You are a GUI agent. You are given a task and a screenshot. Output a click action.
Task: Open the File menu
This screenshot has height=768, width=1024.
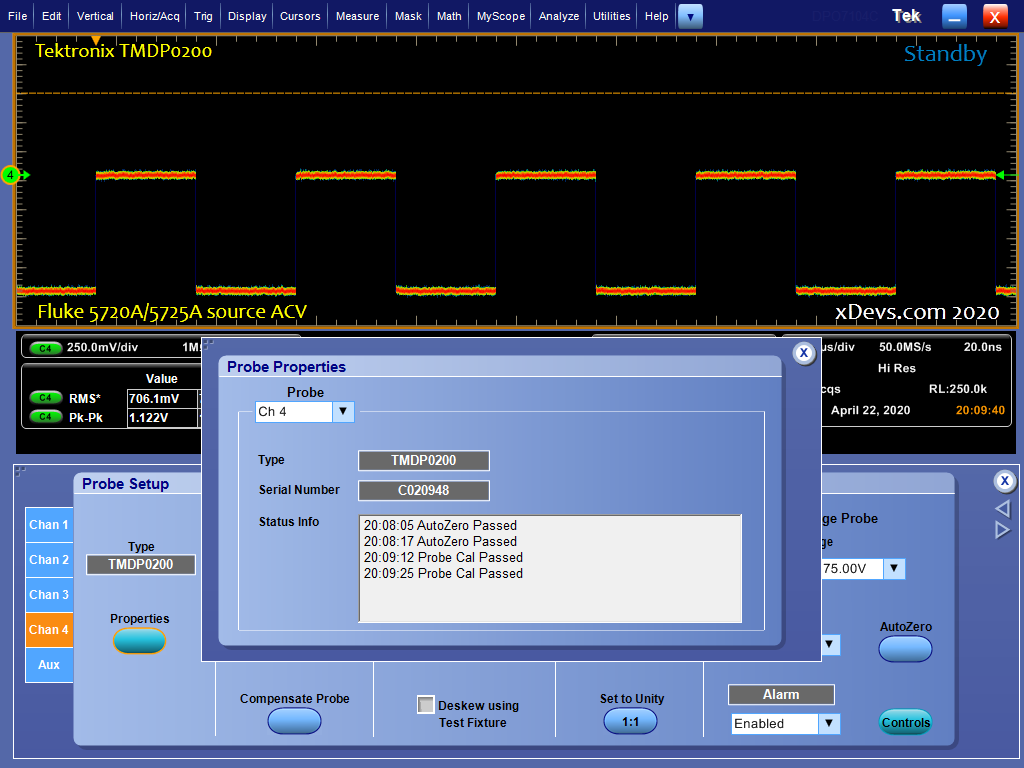pyautogui.click(x=18, y=16)
